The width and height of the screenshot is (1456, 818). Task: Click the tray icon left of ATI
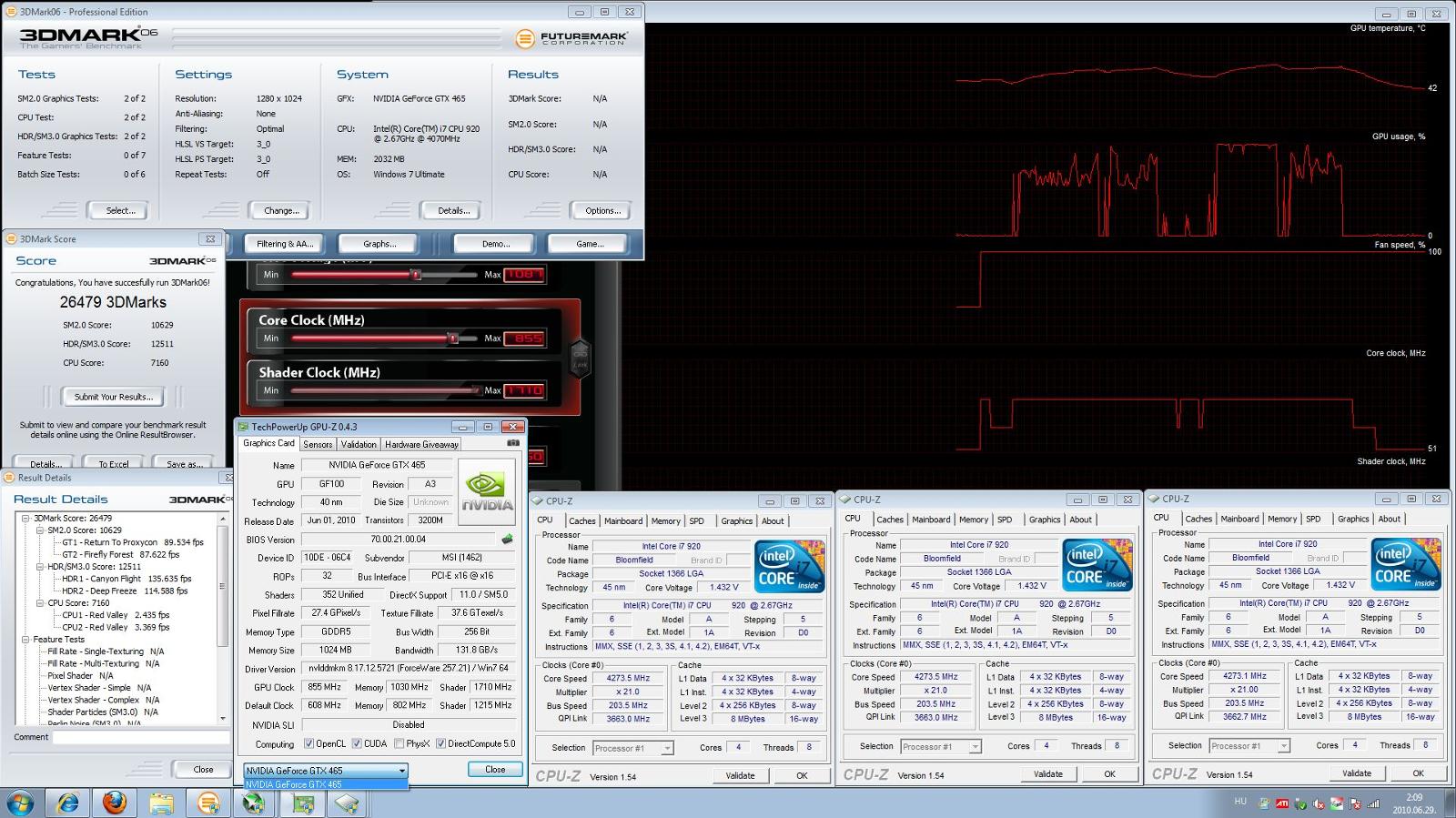(x=1263, y=803)
